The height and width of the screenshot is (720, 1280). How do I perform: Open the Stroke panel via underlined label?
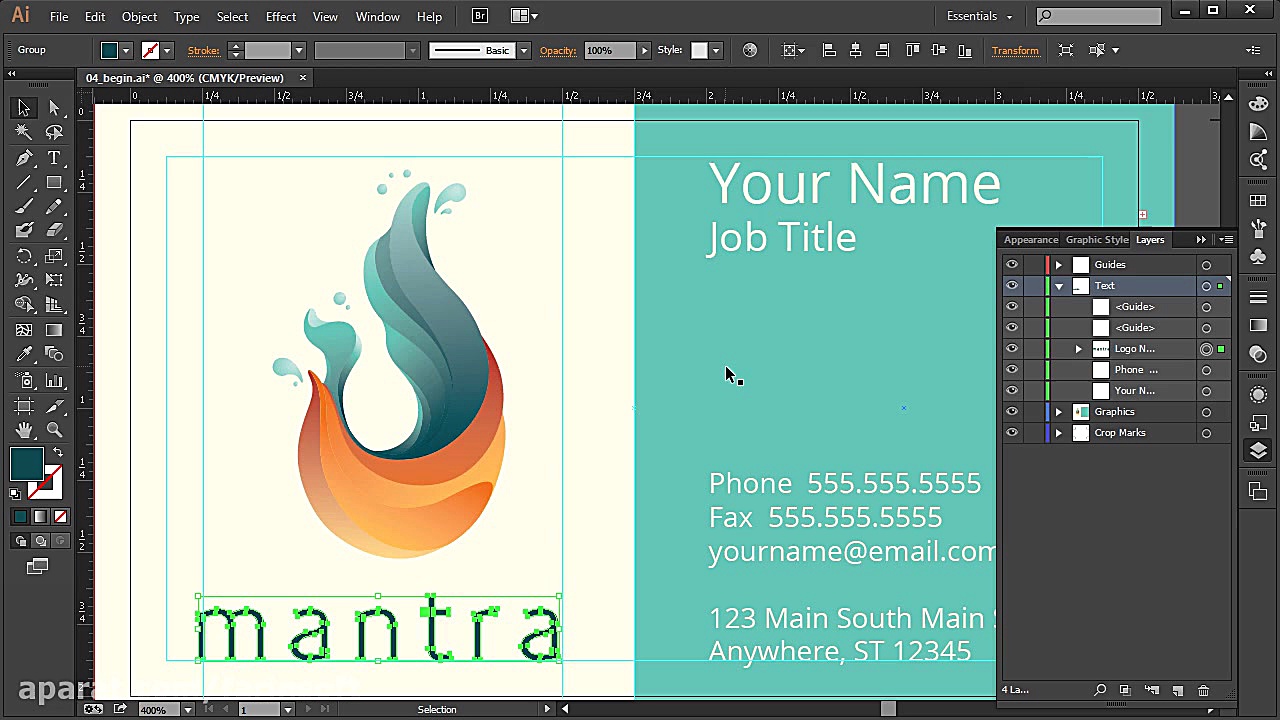pyautogui.click(x=204, y=50)
